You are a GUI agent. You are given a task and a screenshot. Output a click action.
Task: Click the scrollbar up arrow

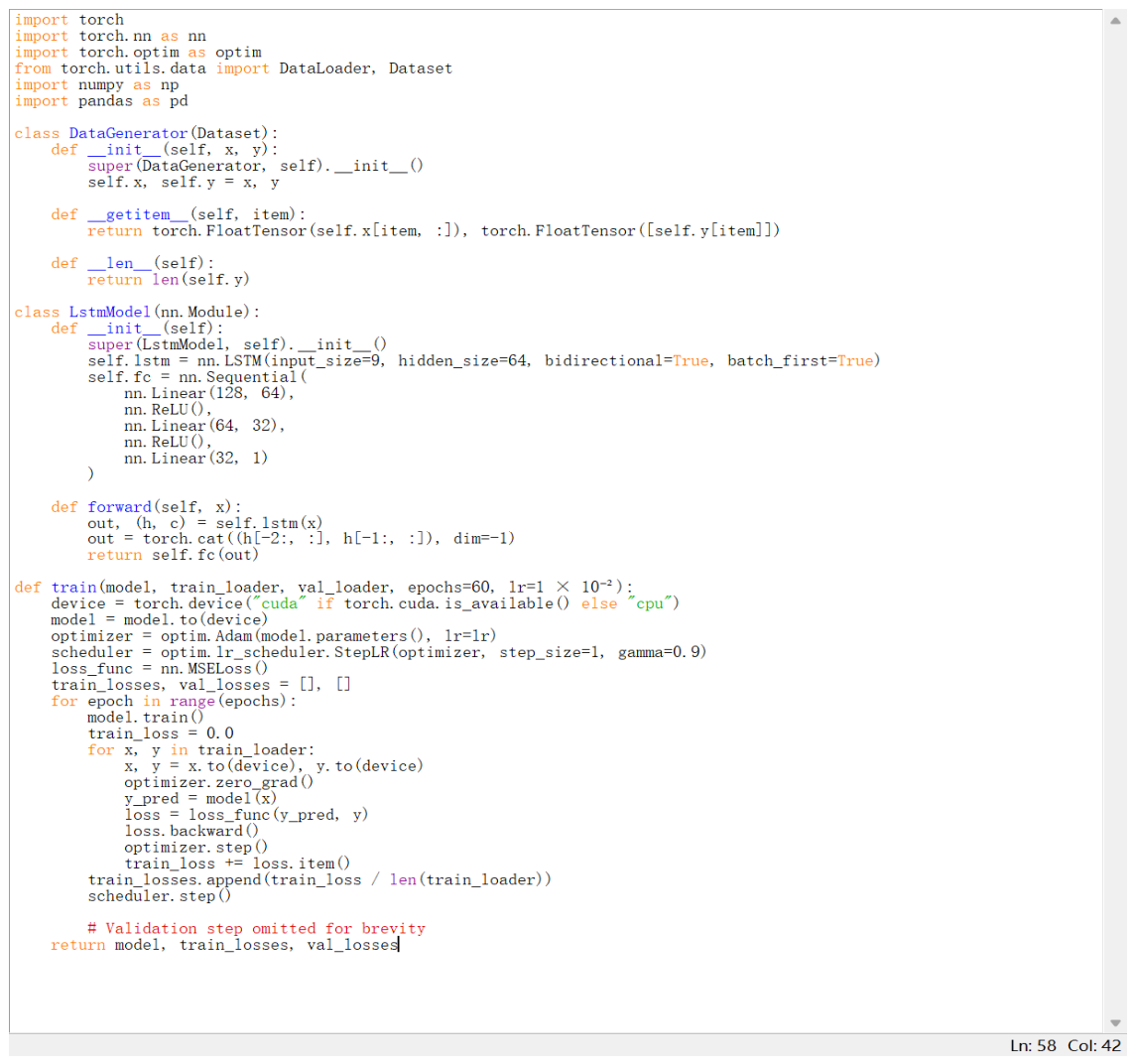1115,21
